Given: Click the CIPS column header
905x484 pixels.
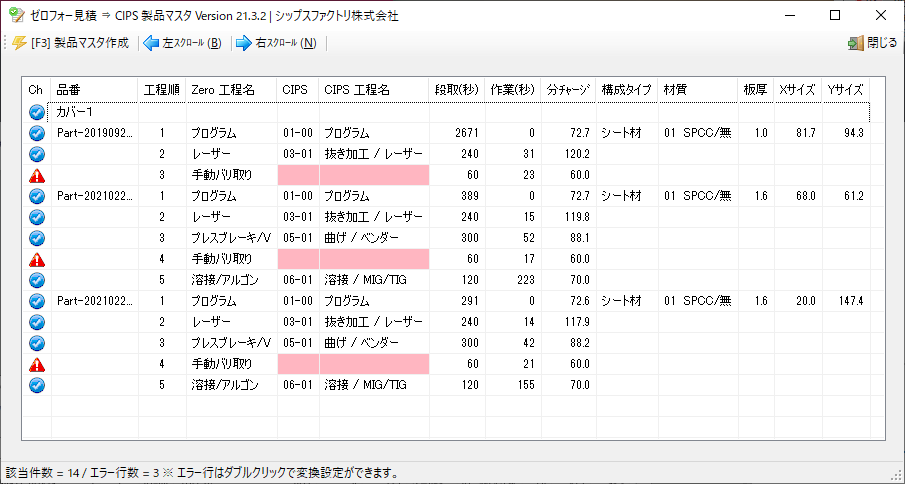Looking at the screenshot, I should [298, 90].
